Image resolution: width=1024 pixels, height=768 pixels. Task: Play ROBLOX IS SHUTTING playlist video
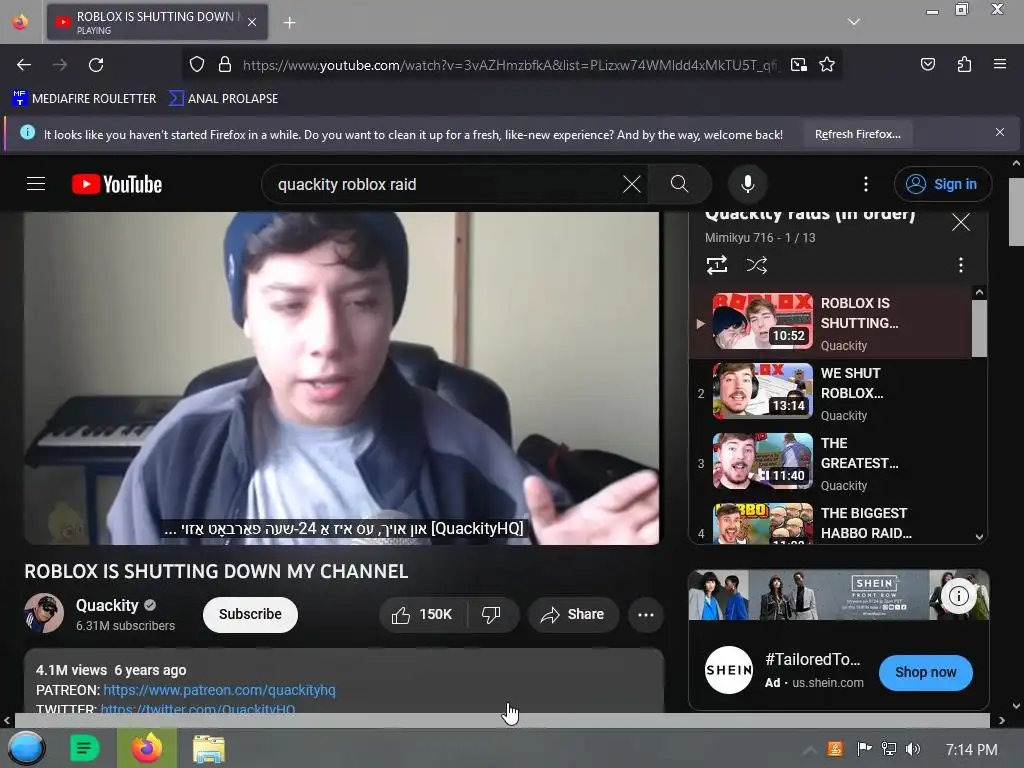[x=830, y=323]
